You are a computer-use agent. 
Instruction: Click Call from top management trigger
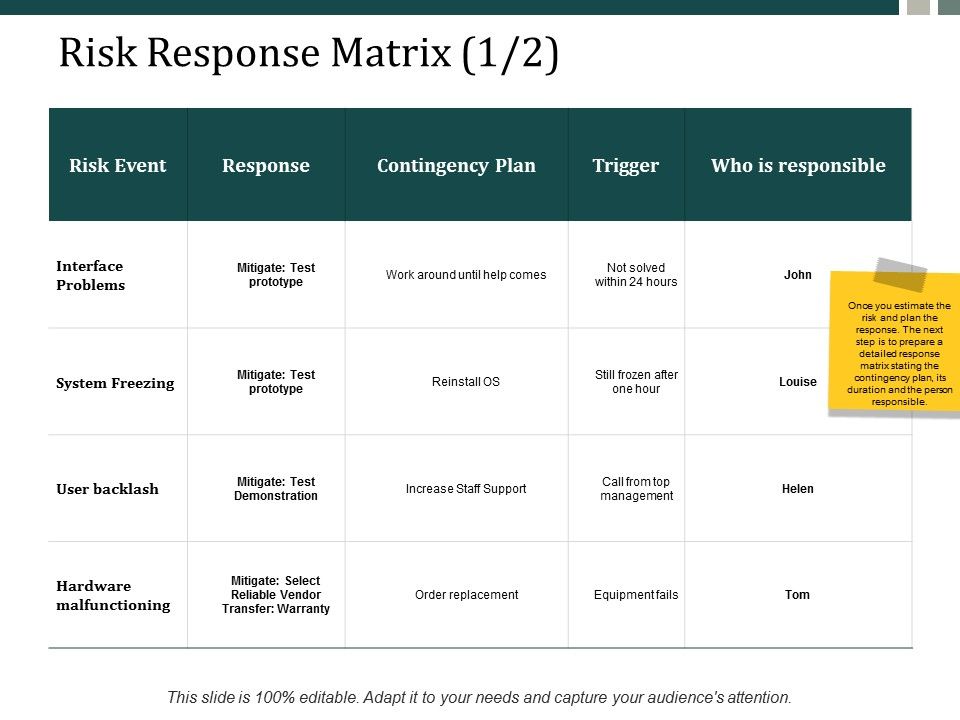[636, 489]
